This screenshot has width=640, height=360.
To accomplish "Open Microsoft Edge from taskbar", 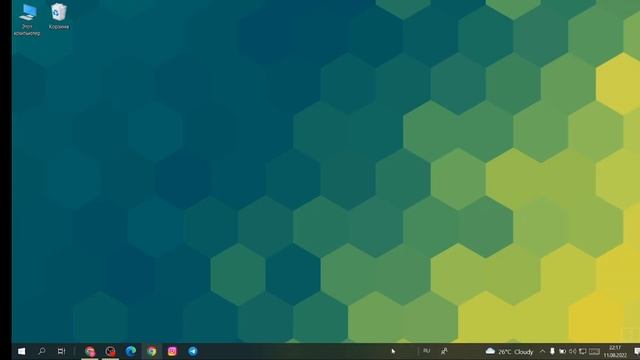I will (x=131, y=351).
